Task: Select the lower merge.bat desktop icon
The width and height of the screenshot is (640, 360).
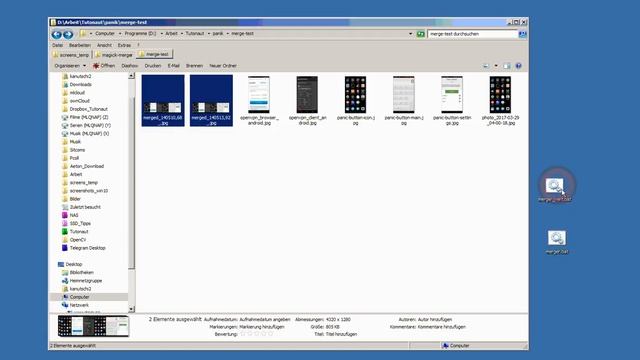Action: tap(557, 242)
